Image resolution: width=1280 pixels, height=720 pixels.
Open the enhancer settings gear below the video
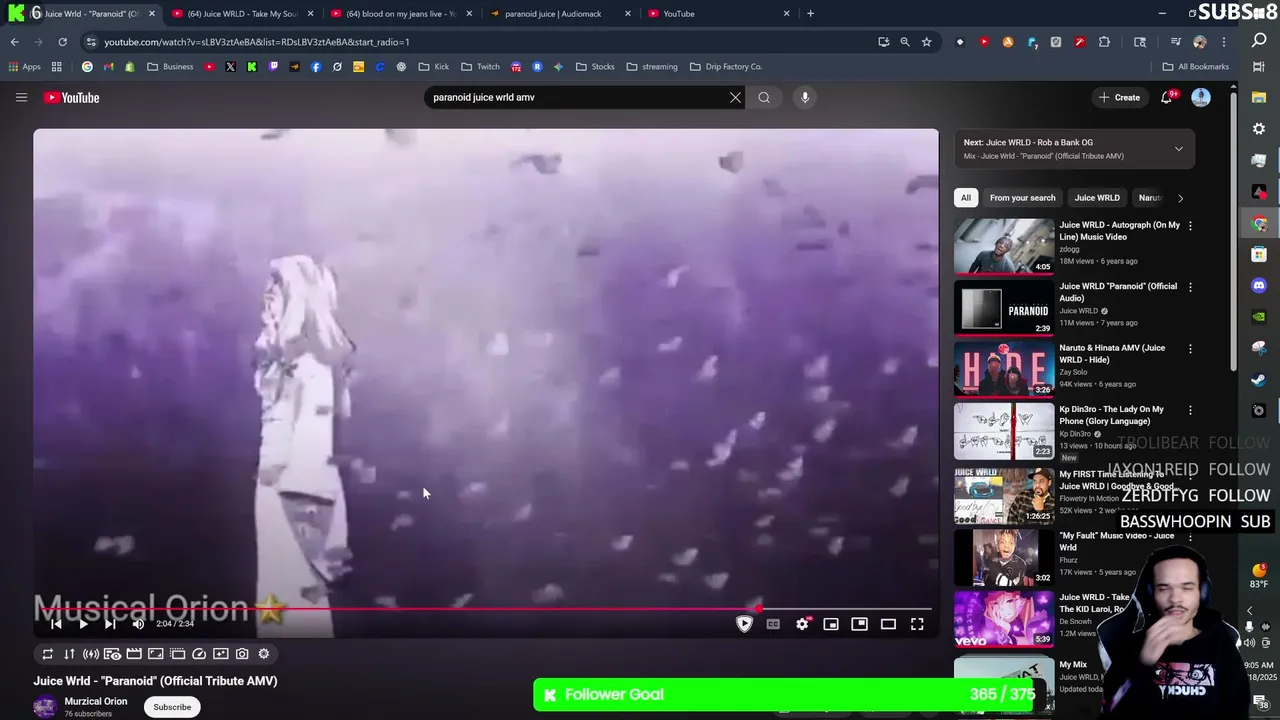coord(264,654)
